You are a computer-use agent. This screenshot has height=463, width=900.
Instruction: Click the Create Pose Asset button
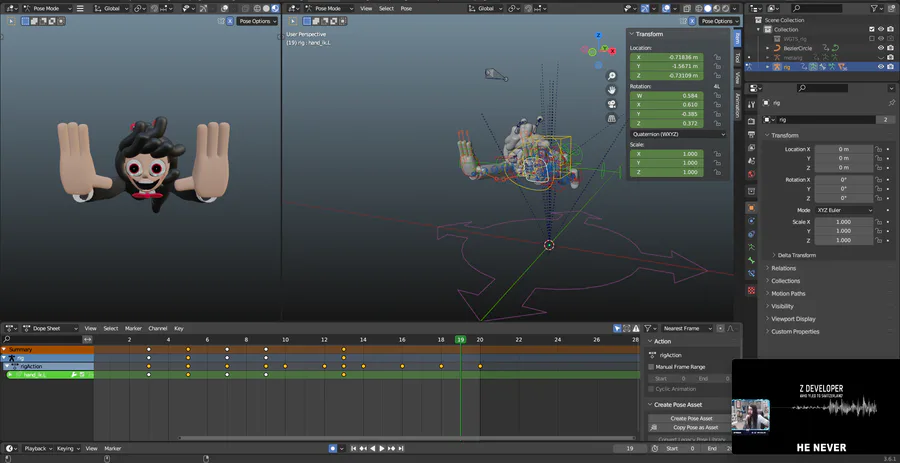click(691, 418)
